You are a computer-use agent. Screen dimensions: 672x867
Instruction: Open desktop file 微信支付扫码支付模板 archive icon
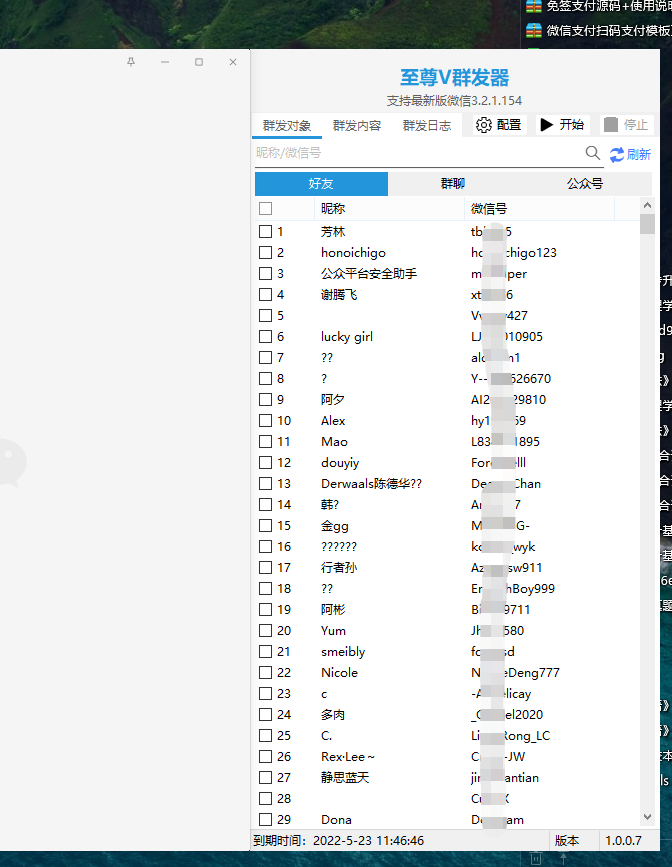(x=534, y=30)
